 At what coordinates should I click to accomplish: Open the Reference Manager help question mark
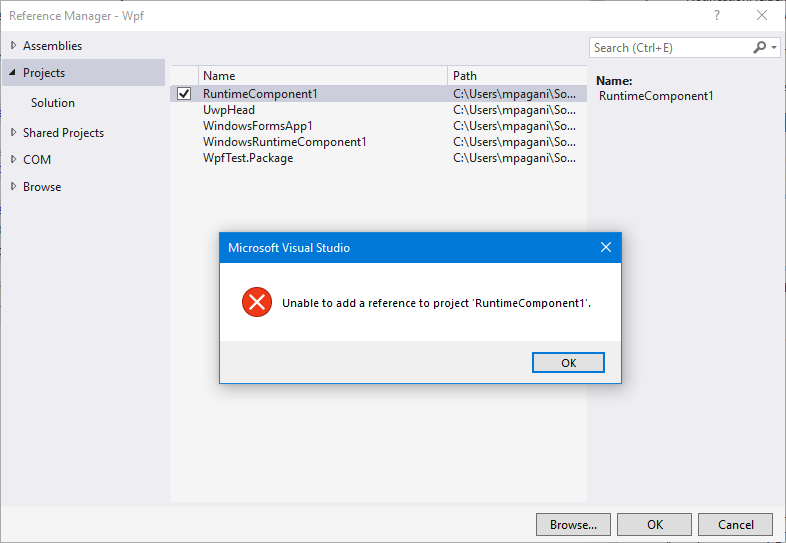717,16
